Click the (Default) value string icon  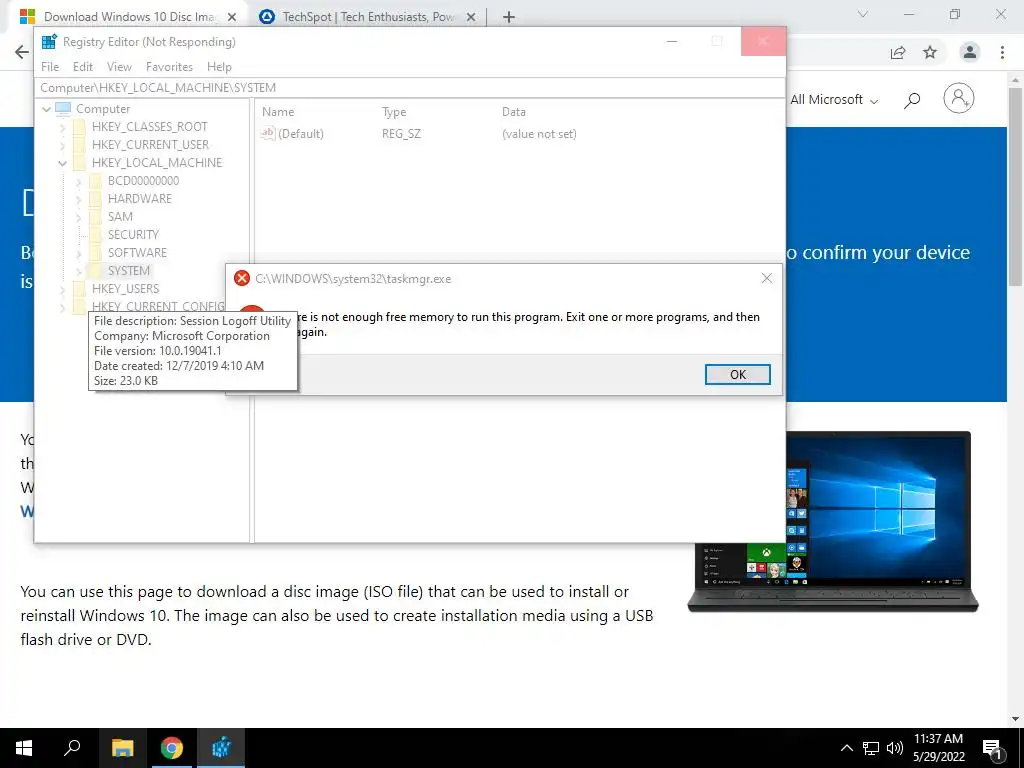[x=268, y=133]
